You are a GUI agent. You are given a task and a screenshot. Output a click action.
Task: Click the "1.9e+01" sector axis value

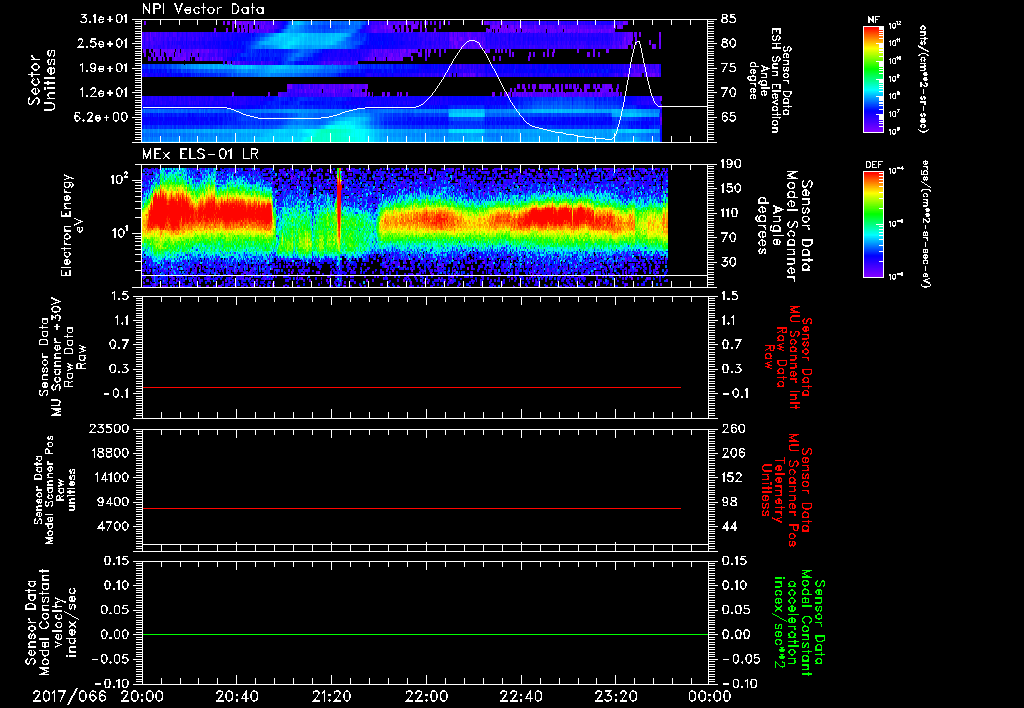click(104, 68)
